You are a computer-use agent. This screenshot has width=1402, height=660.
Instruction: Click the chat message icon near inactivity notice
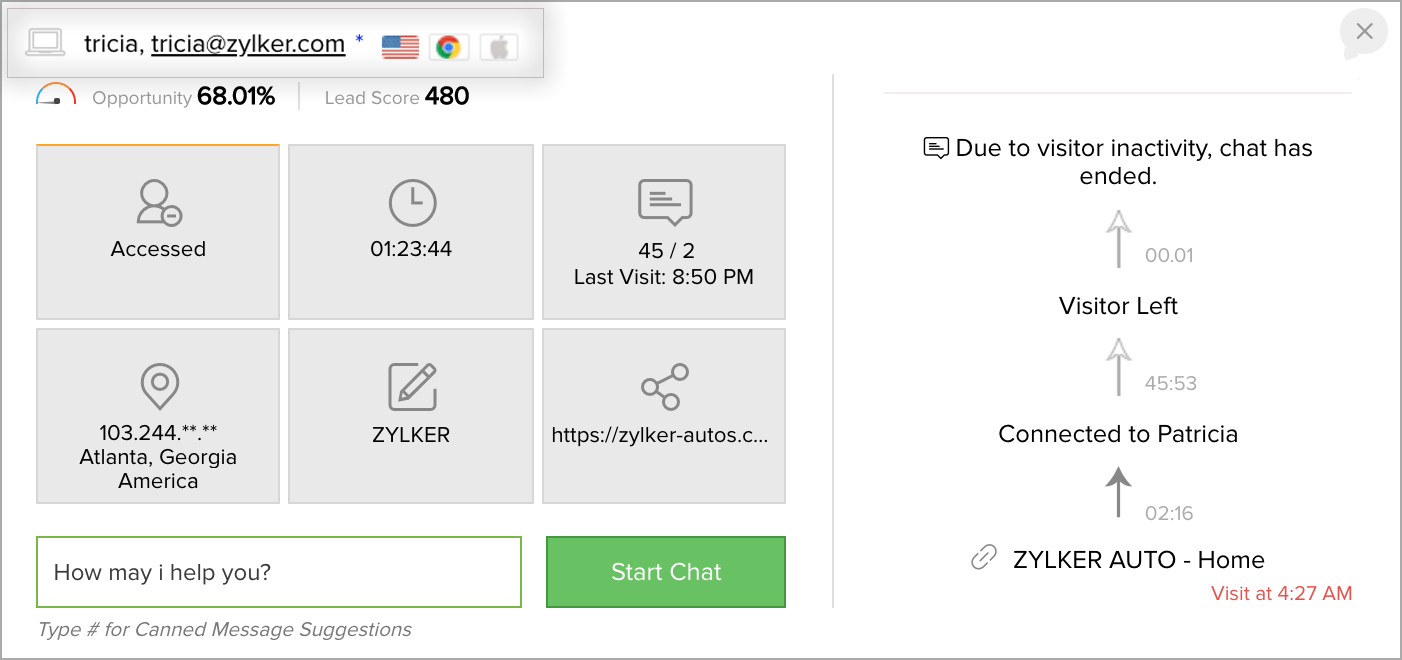[x=936, y=148]
